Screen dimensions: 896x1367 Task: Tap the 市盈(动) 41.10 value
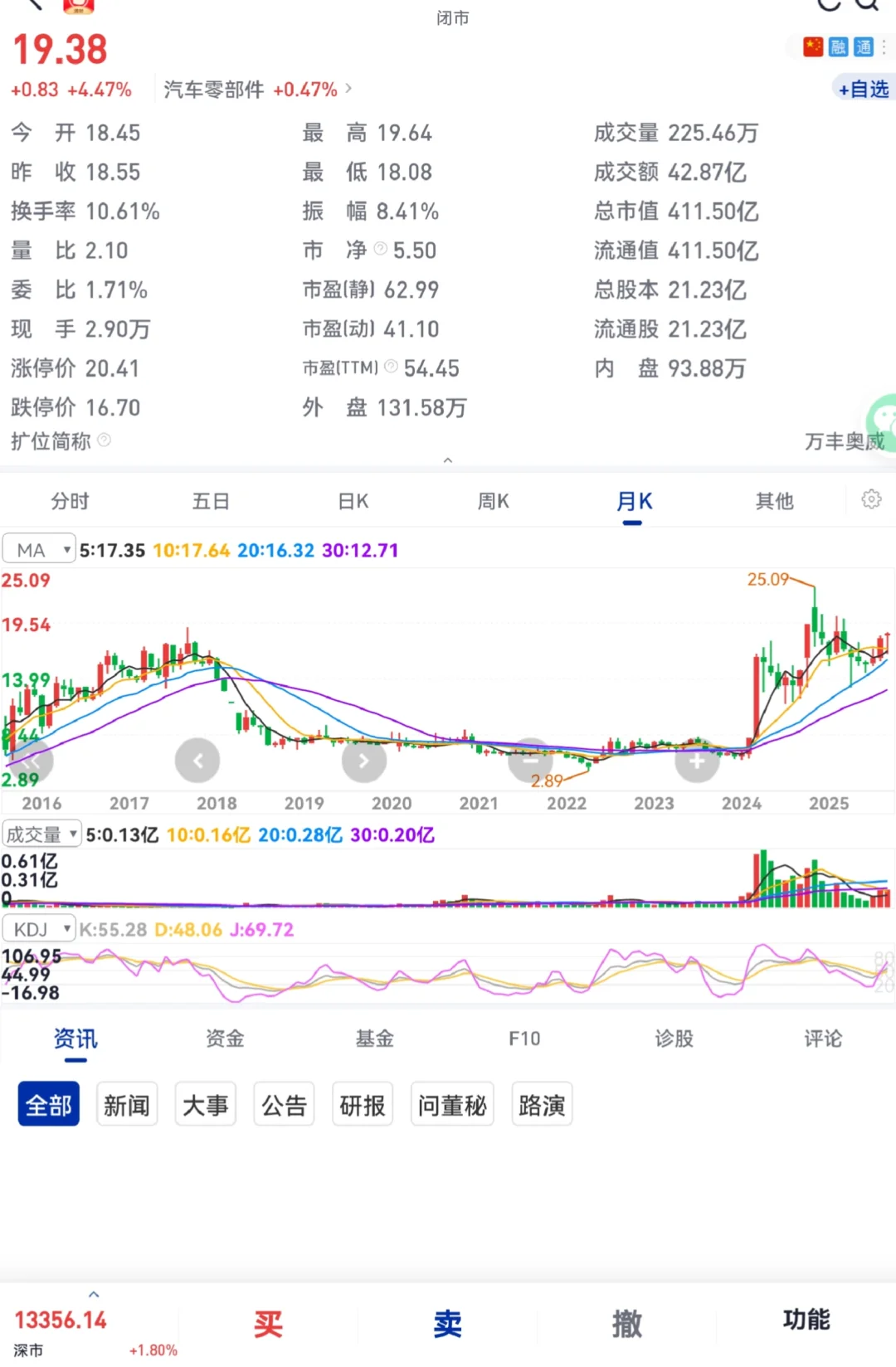coord(411,329)
